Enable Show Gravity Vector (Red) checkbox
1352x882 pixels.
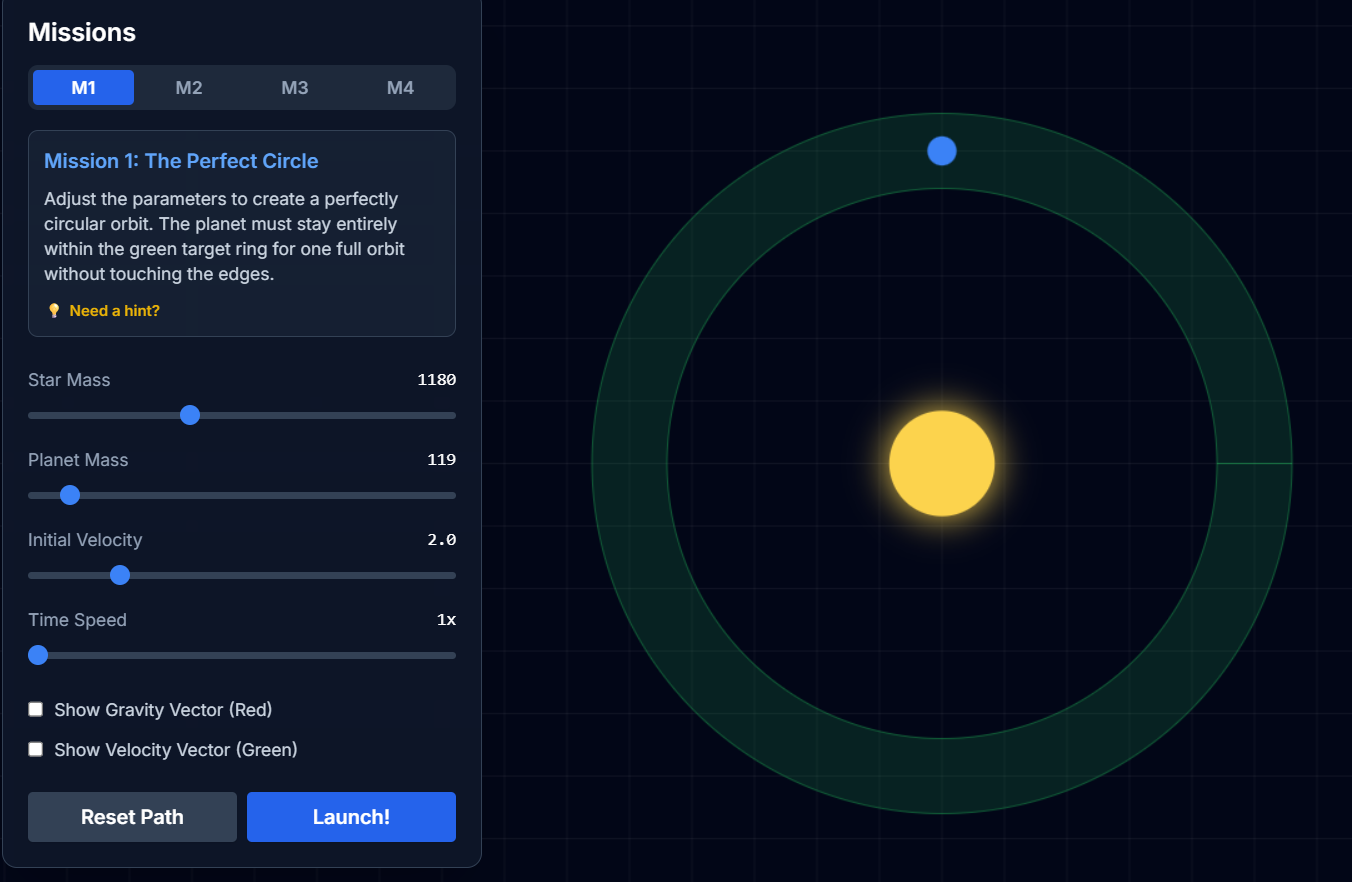tap(36, 709)
